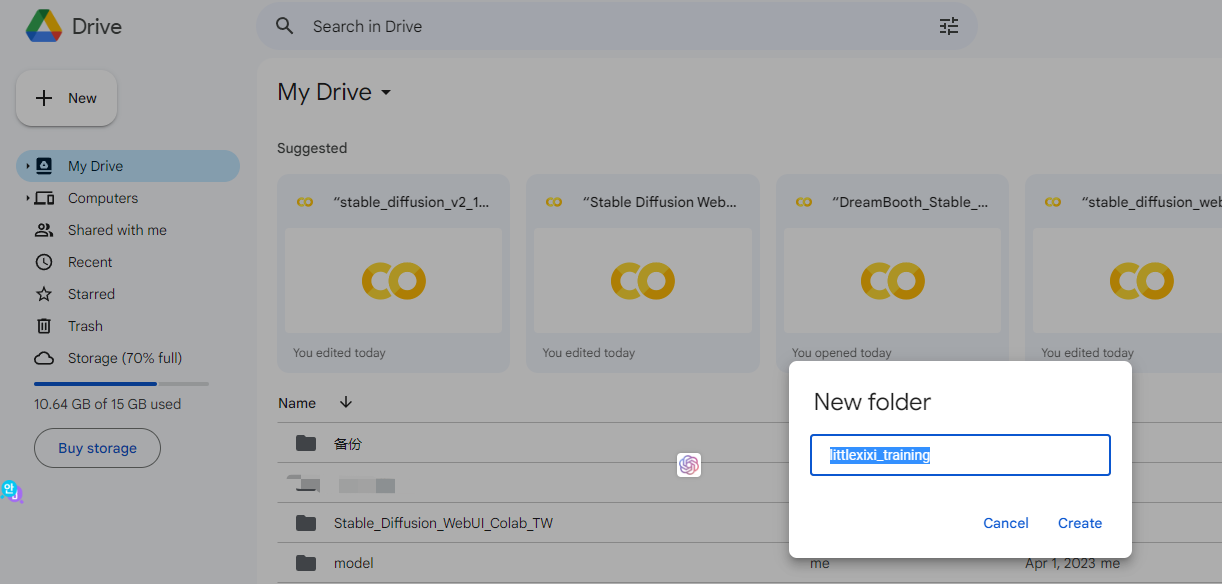The height and width of the screenshot is (584, 1222).
Task: Click the 10.64 GB of 15 GB used text
Action: tap(108, 404)
